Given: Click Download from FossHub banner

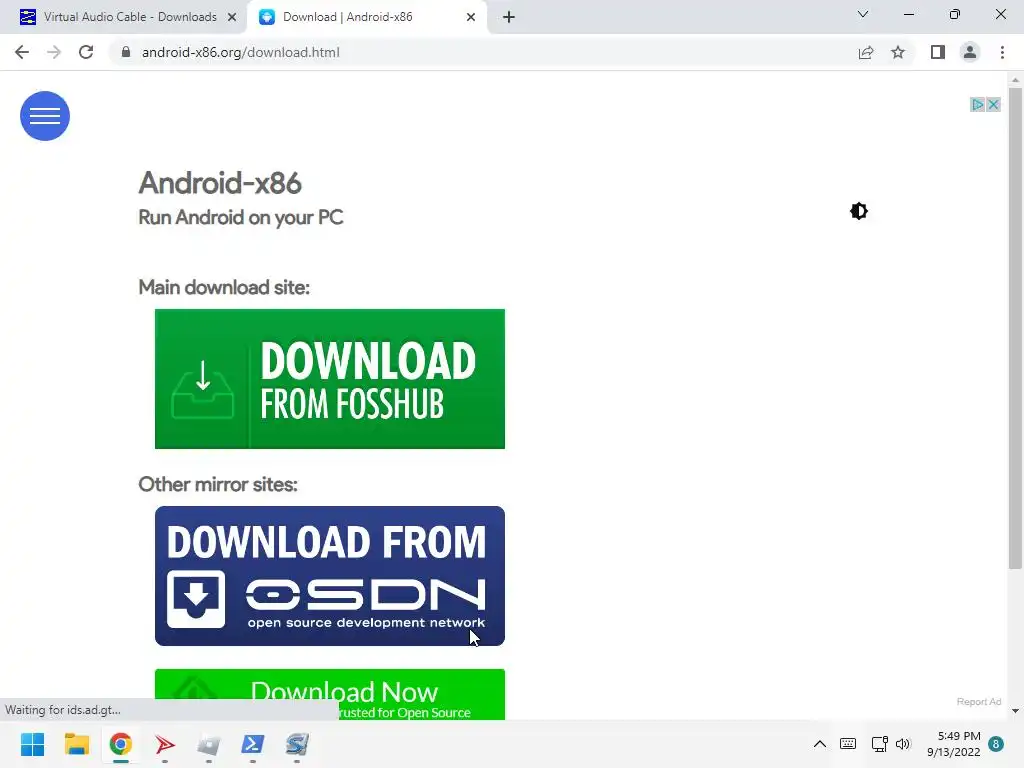Looking at the screenshot, I should click(330, 379).
